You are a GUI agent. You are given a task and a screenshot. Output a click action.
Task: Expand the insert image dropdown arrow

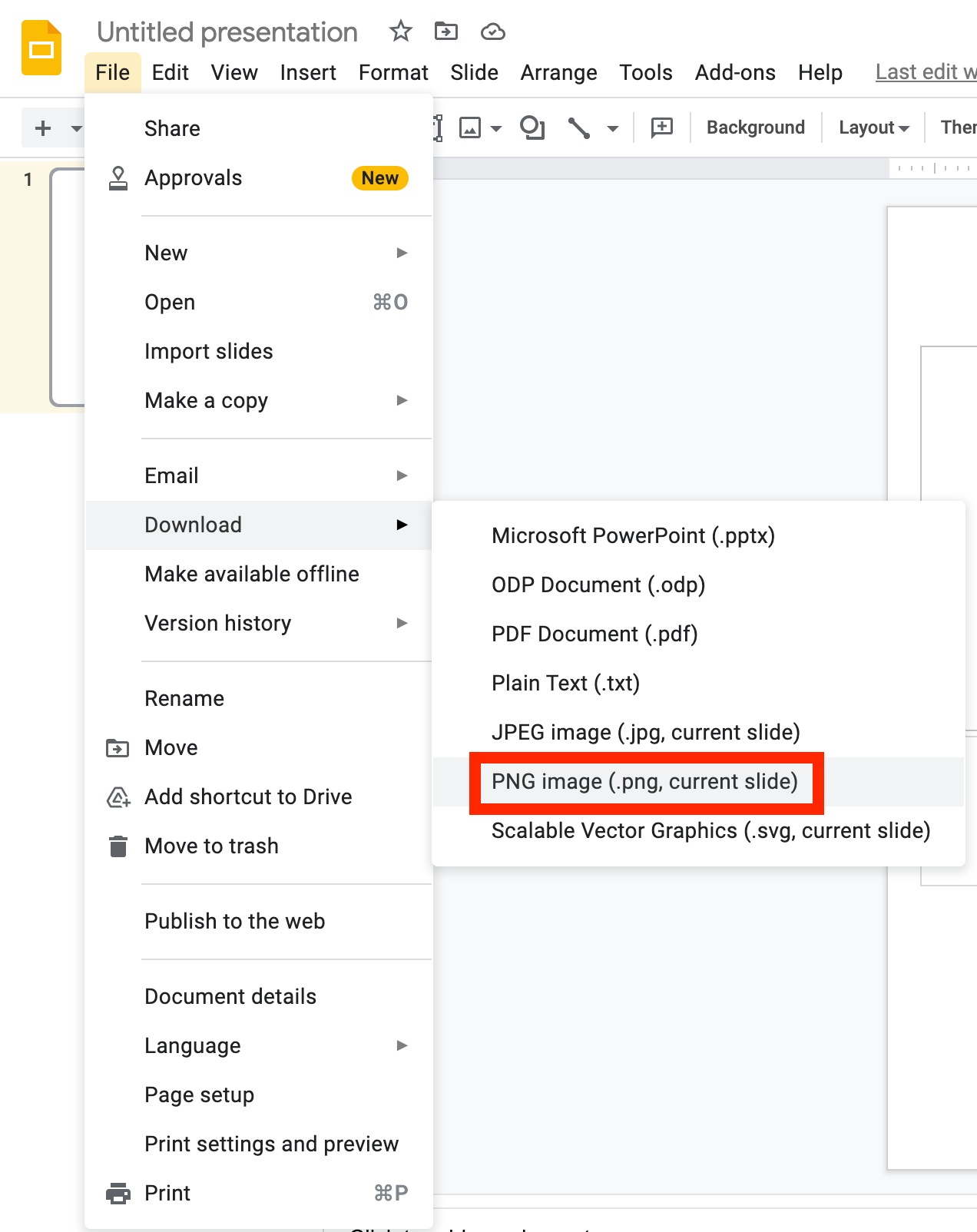tap(496, 128)
